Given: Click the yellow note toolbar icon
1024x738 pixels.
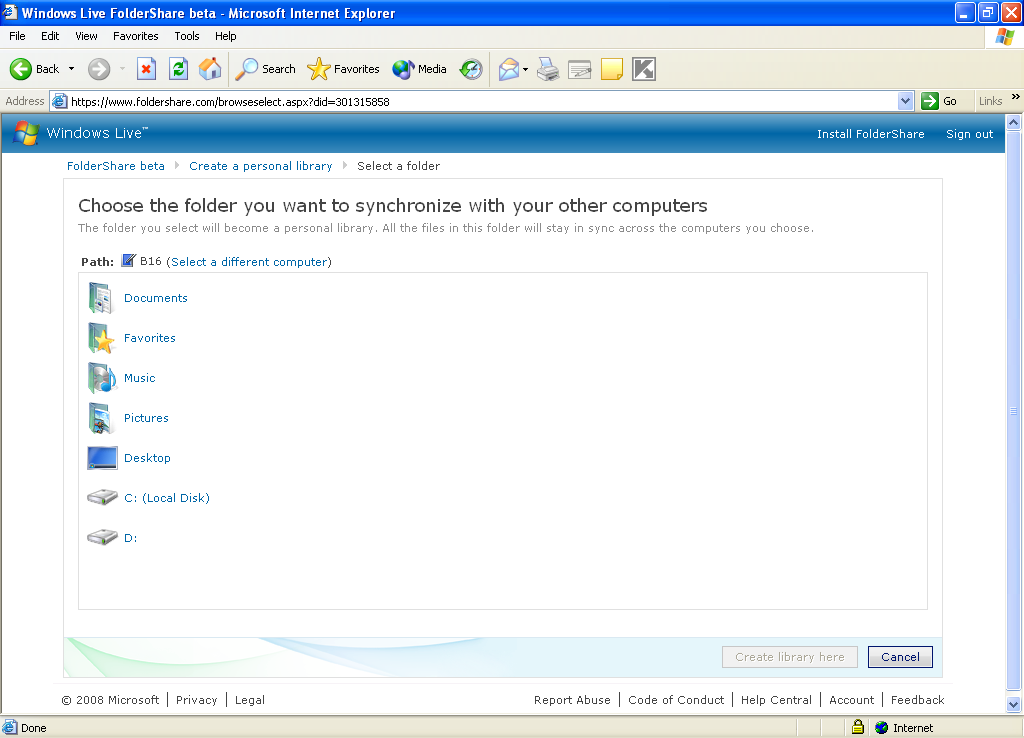Looking at the screenshot, I should [x=612, y=69].
